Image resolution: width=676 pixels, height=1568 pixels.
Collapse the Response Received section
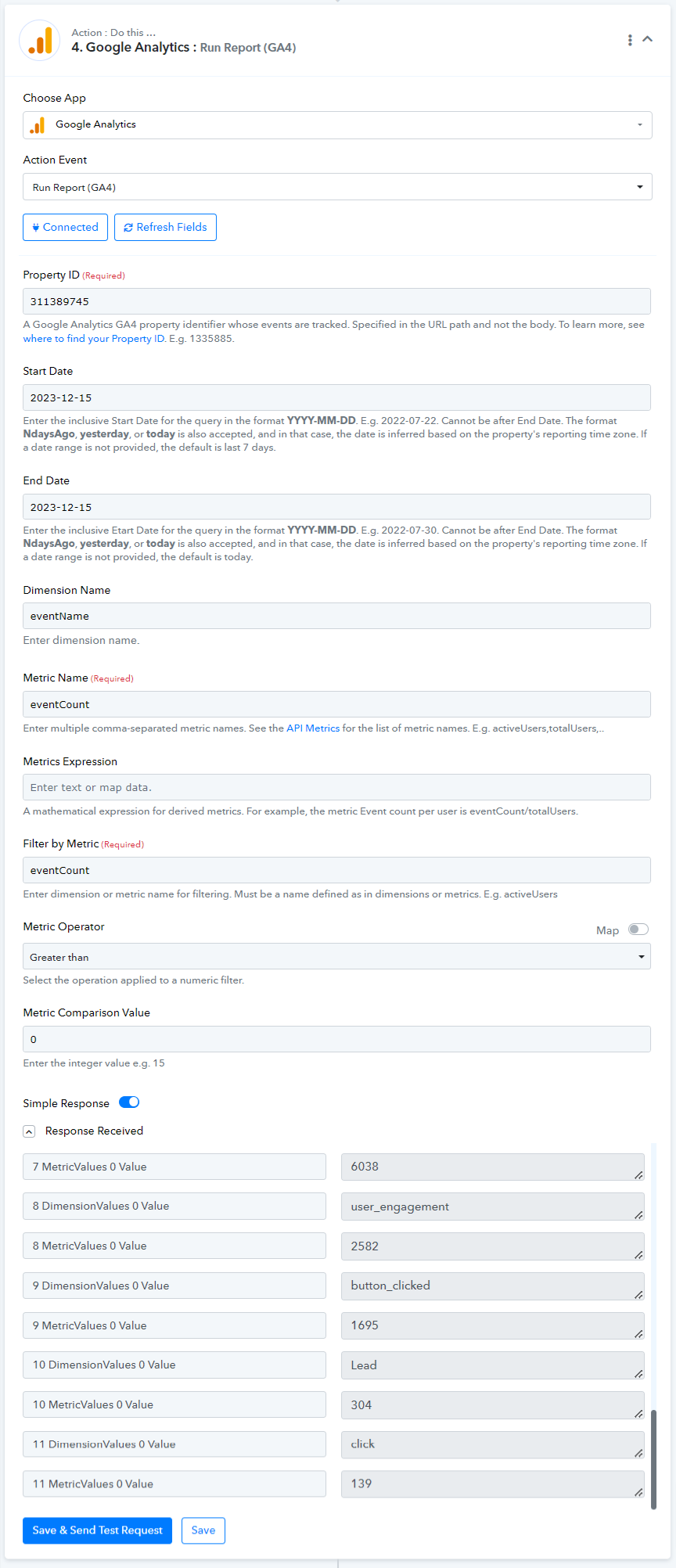29,1131
